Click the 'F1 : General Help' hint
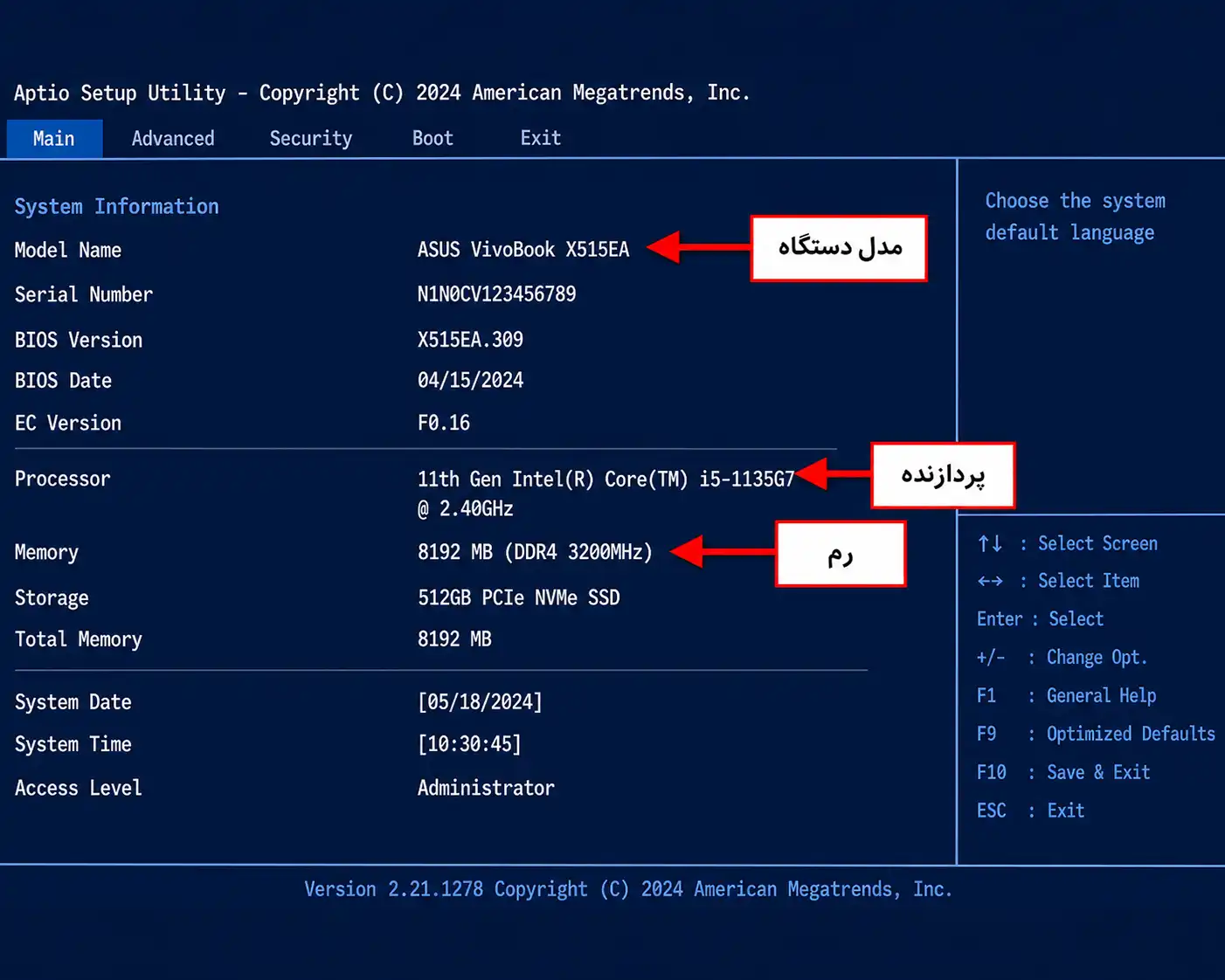1225x980 pixels. (1067, 696)
